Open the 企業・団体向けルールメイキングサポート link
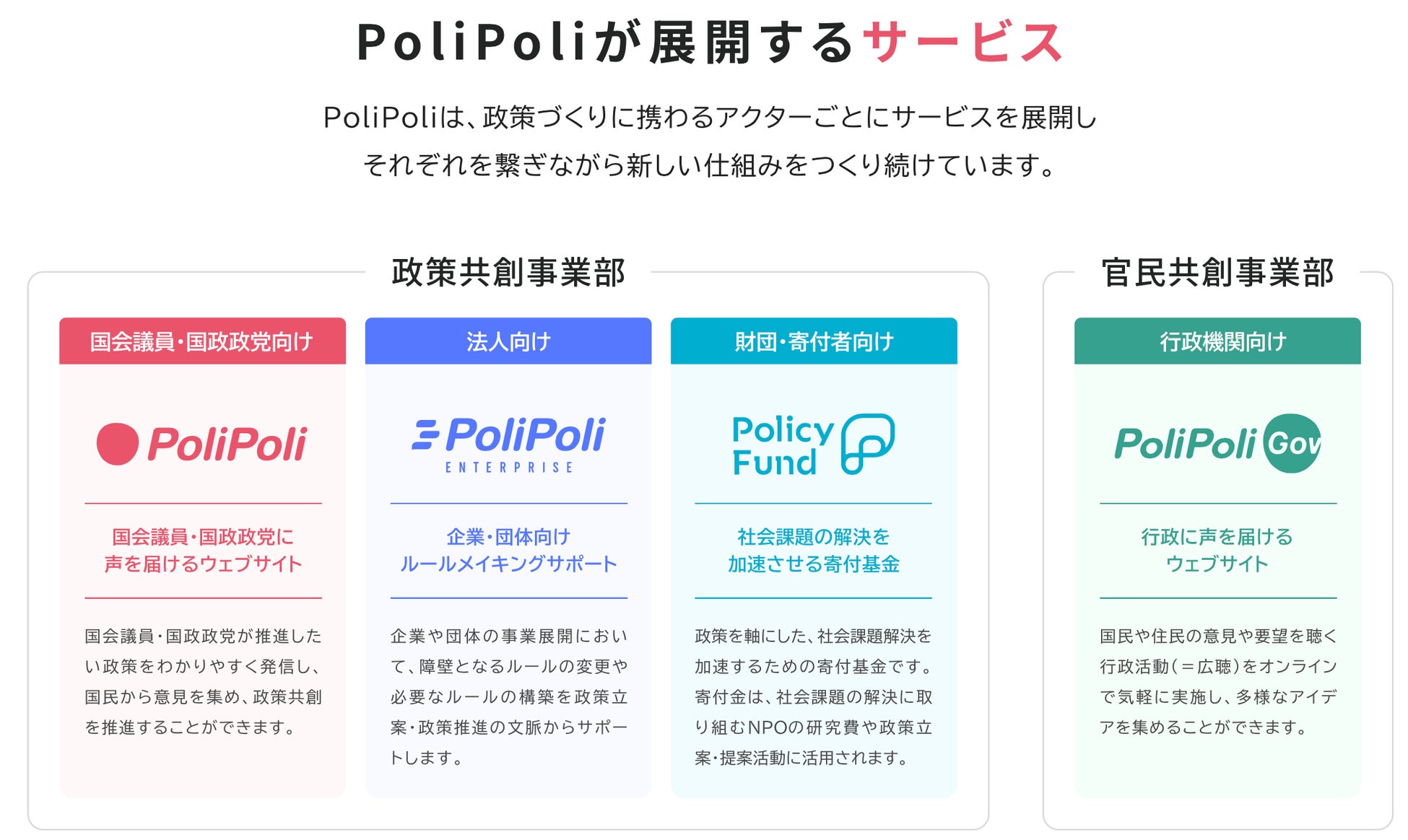1408x840 pixels. coord(508,550)
